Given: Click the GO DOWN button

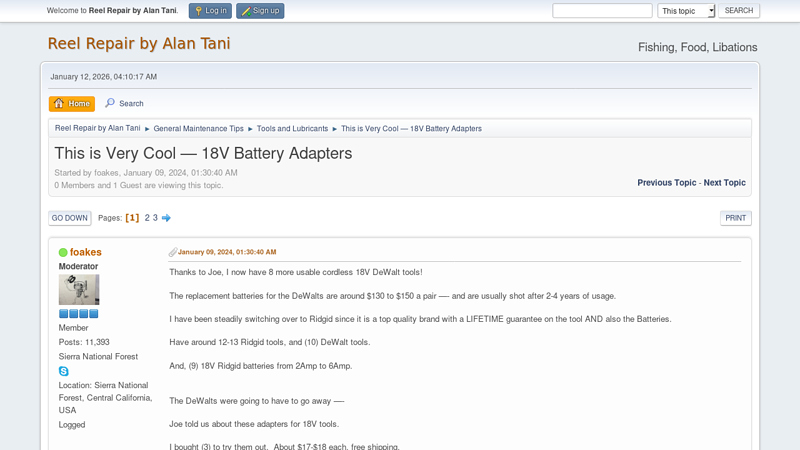Looking at the screenshot, I should pos(70,218).
